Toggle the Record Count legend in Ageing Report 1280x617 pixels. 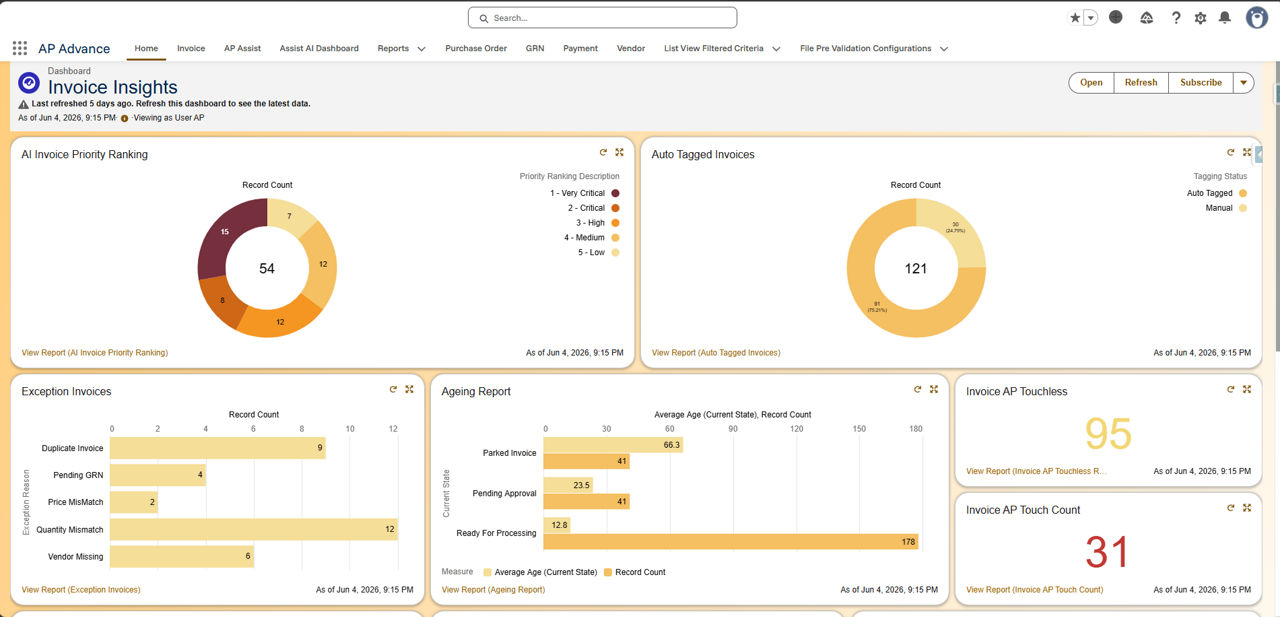634,572
